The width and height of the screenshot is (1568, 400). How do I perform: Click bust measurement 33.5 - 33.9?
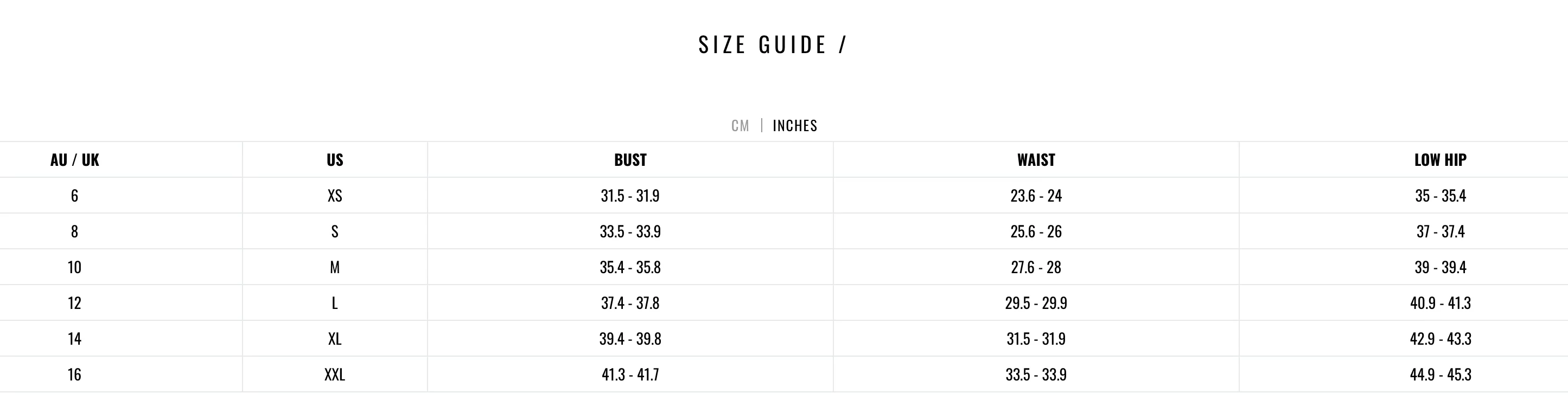pos(630,231)
